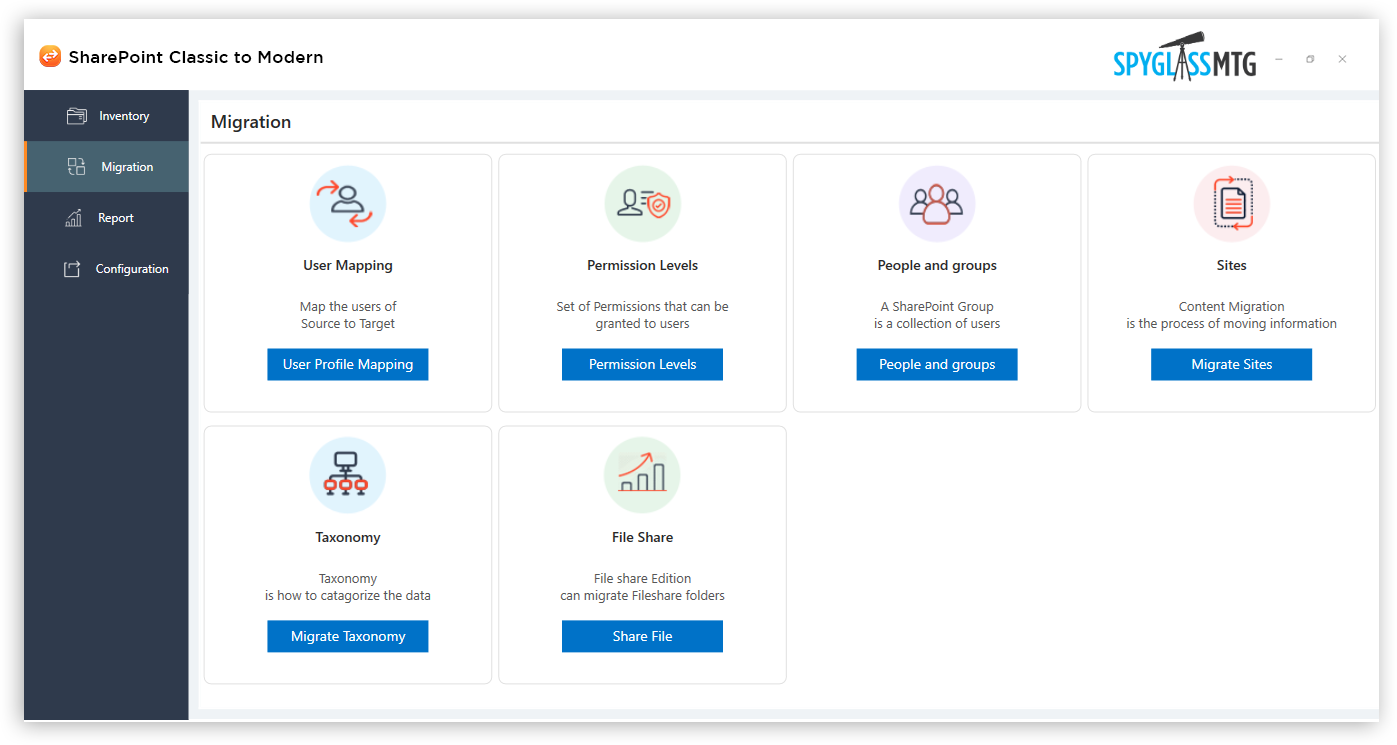
Task: Click the User Mapping circular icon
Action: click(x=347, y=204)
